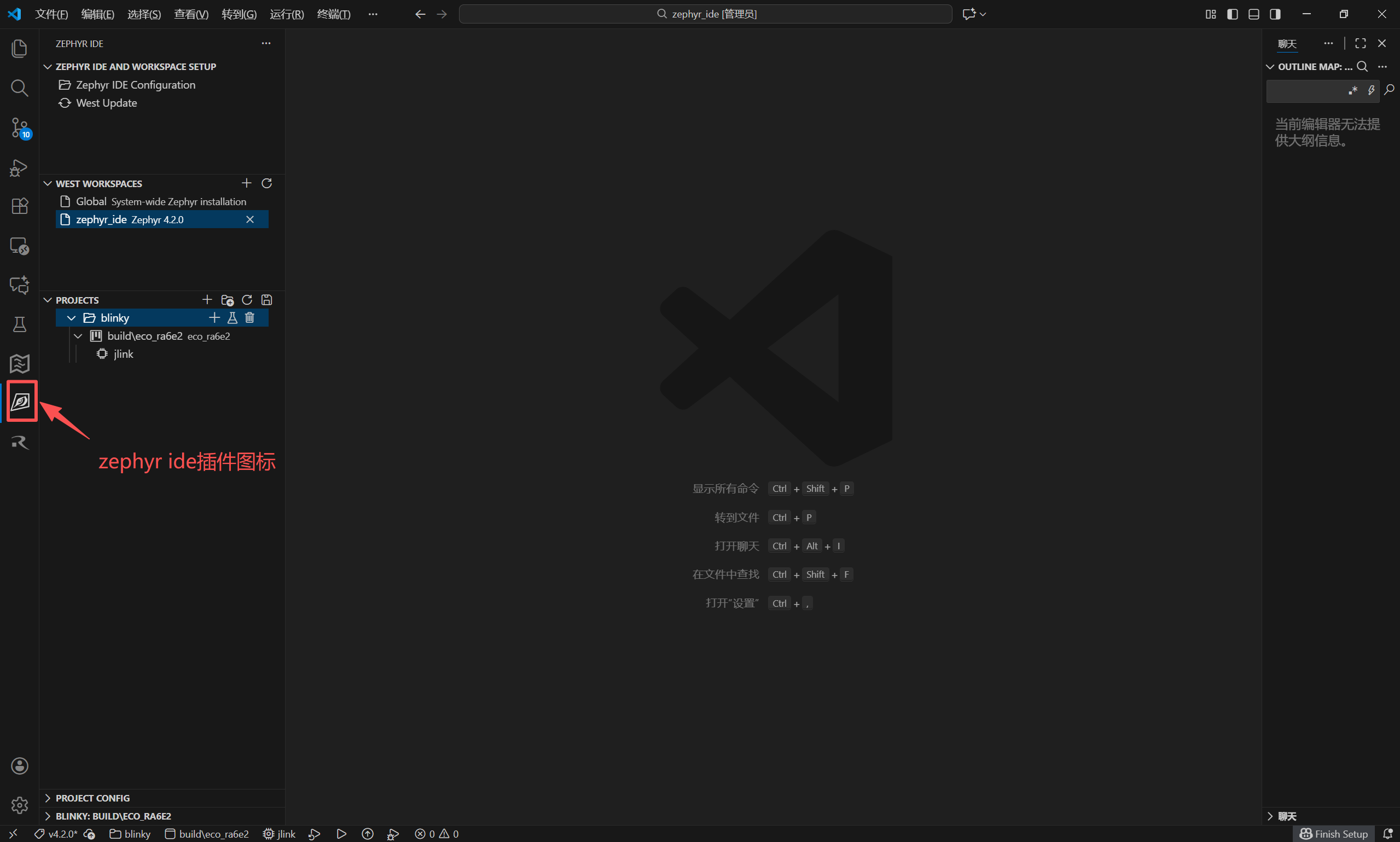Click the v4.2.0* branch status item

[56, 833]
